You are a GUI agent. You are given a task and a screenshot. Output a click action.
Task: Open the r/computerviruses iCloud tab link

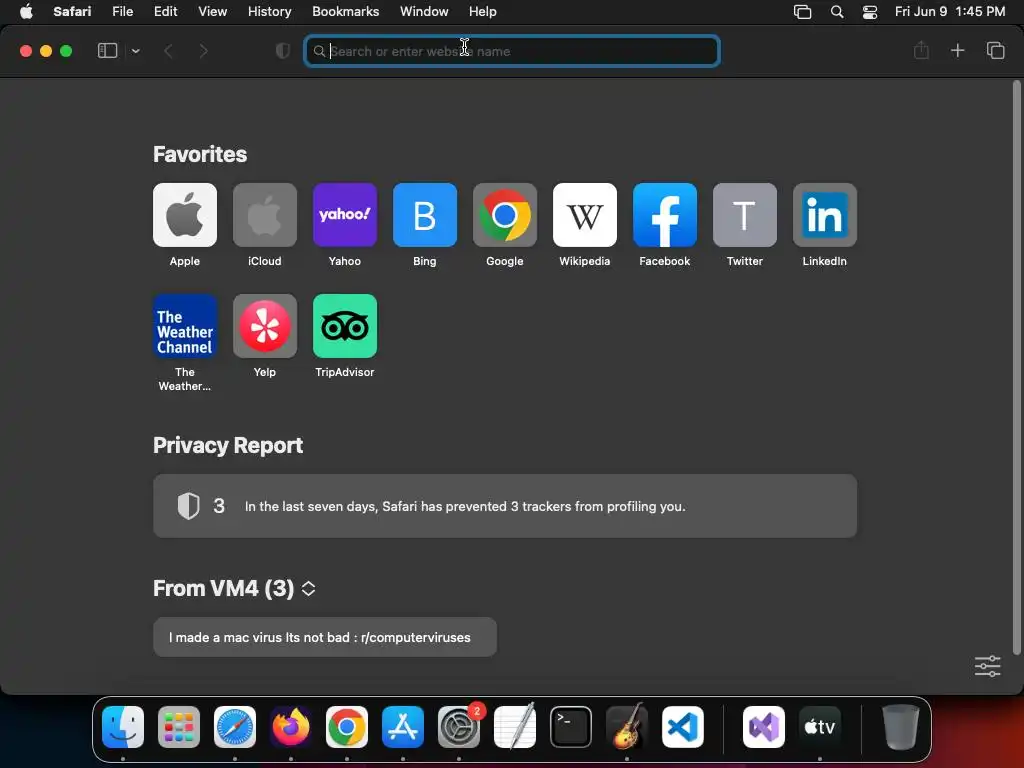pyautogui.click(x=325, y=637)
